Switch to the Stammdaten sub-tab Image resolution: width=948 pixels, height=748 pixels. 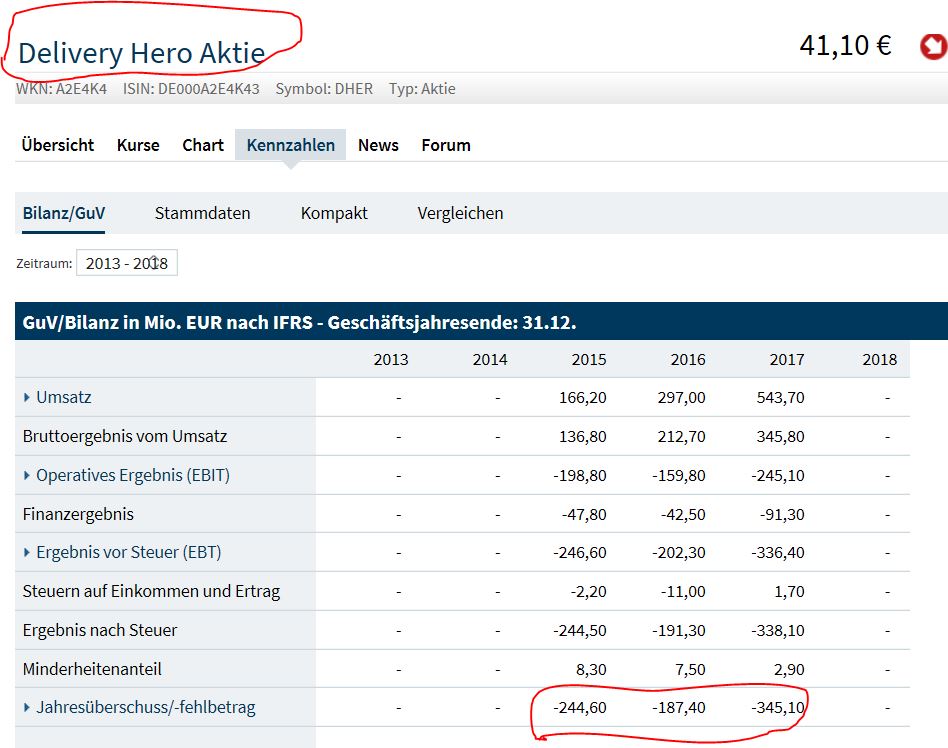coord(202,213)
